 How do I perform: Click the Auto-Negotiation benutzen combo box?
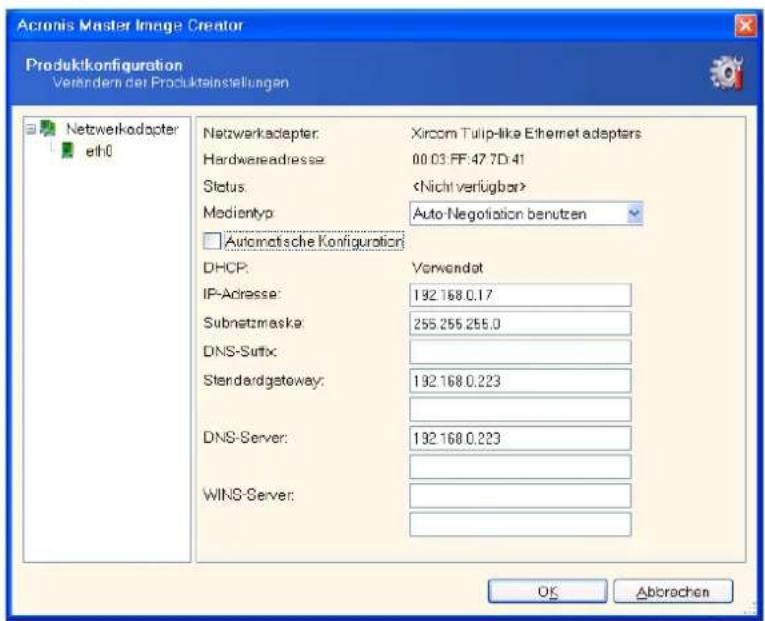tap(526, 214)
